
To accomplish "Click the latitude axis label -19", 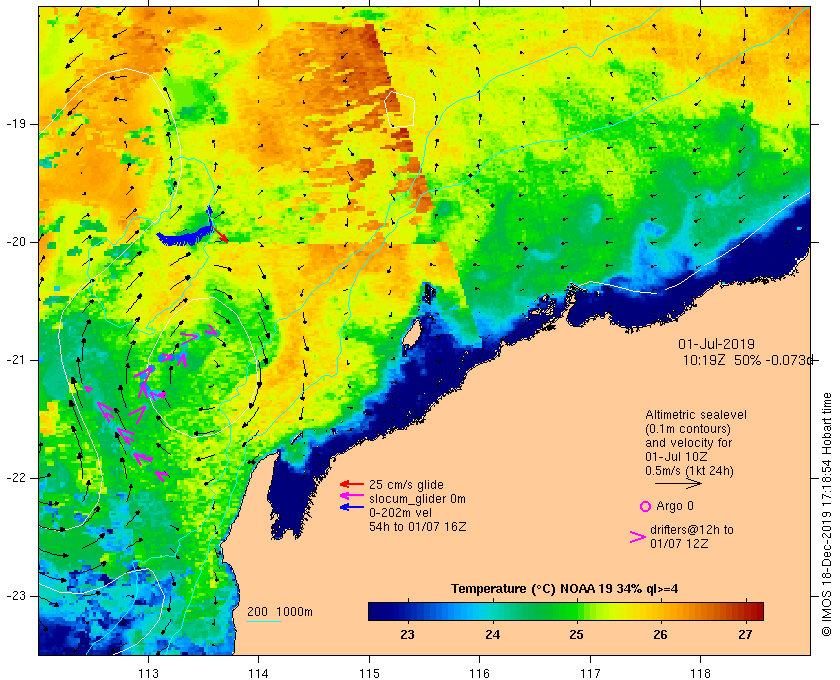I will pos(15,124).
